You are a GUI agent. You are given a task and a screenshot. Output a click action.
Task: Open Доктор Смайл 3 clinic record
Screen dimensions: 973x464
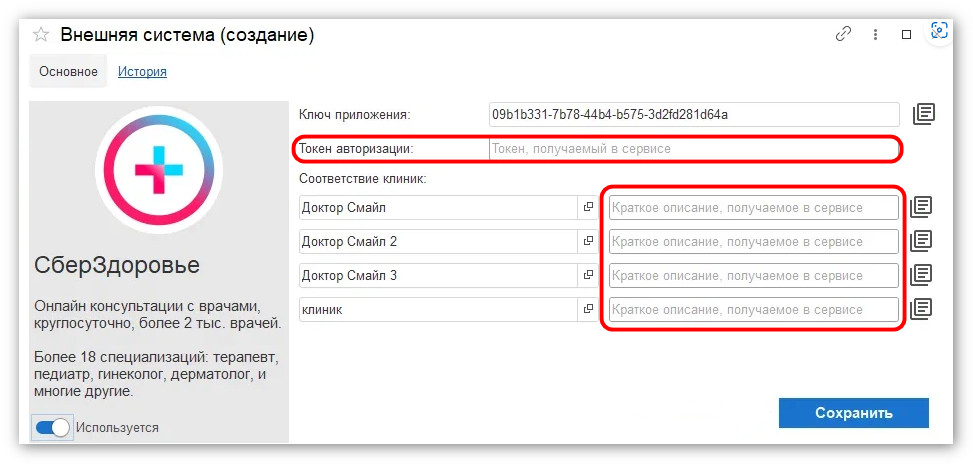pos(588,275)
